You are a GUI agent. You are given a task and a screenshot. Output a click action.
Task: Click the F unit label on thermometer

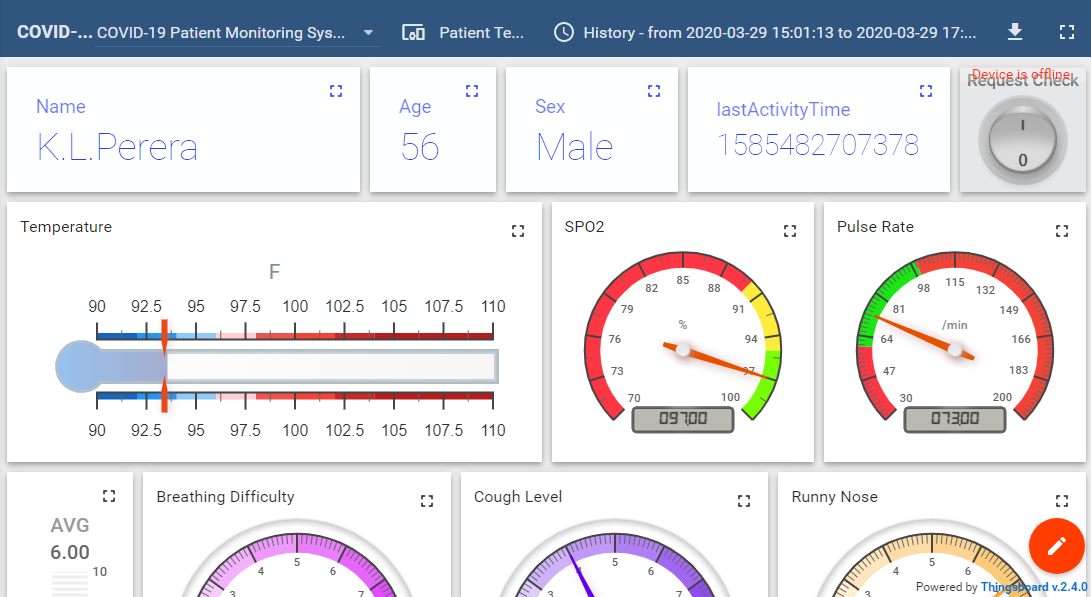[x=274, y=271]
